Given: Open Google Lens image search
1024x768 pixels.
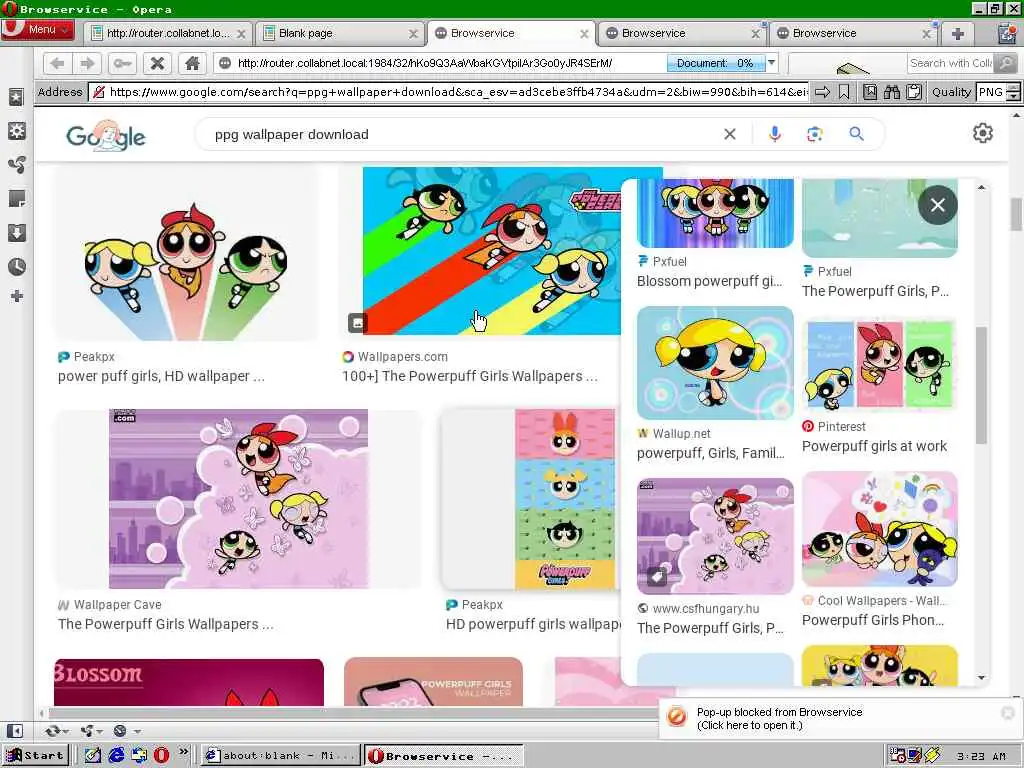Looking at the screenshot, I should click(814, 135).
